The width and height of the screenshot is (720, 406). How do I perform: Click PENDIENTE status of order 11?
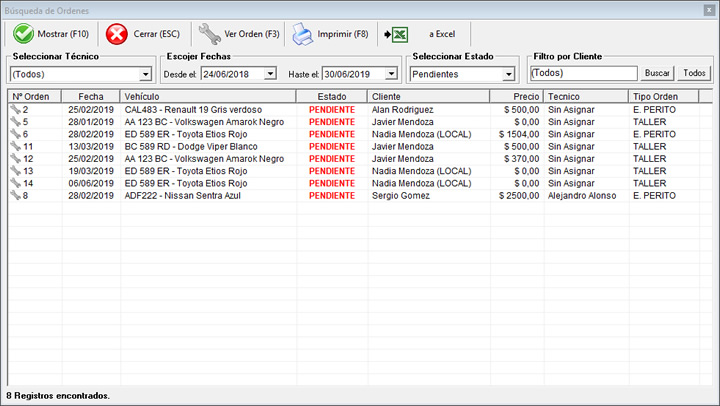pyautogui.click(x=332, y=147)
